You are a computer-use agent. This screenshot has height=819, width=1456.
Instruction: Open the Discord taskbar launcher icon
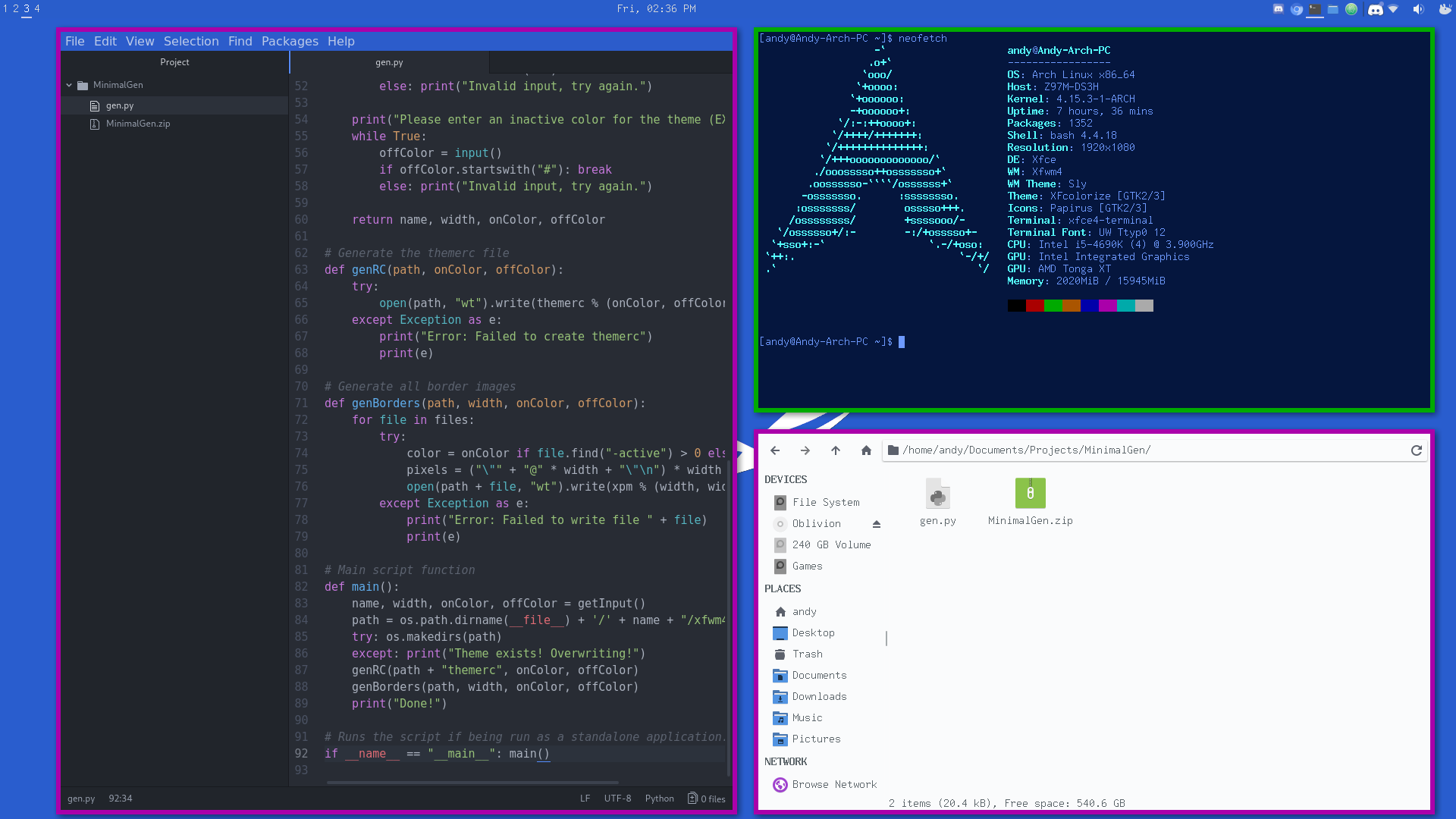tap(1279, 9)
